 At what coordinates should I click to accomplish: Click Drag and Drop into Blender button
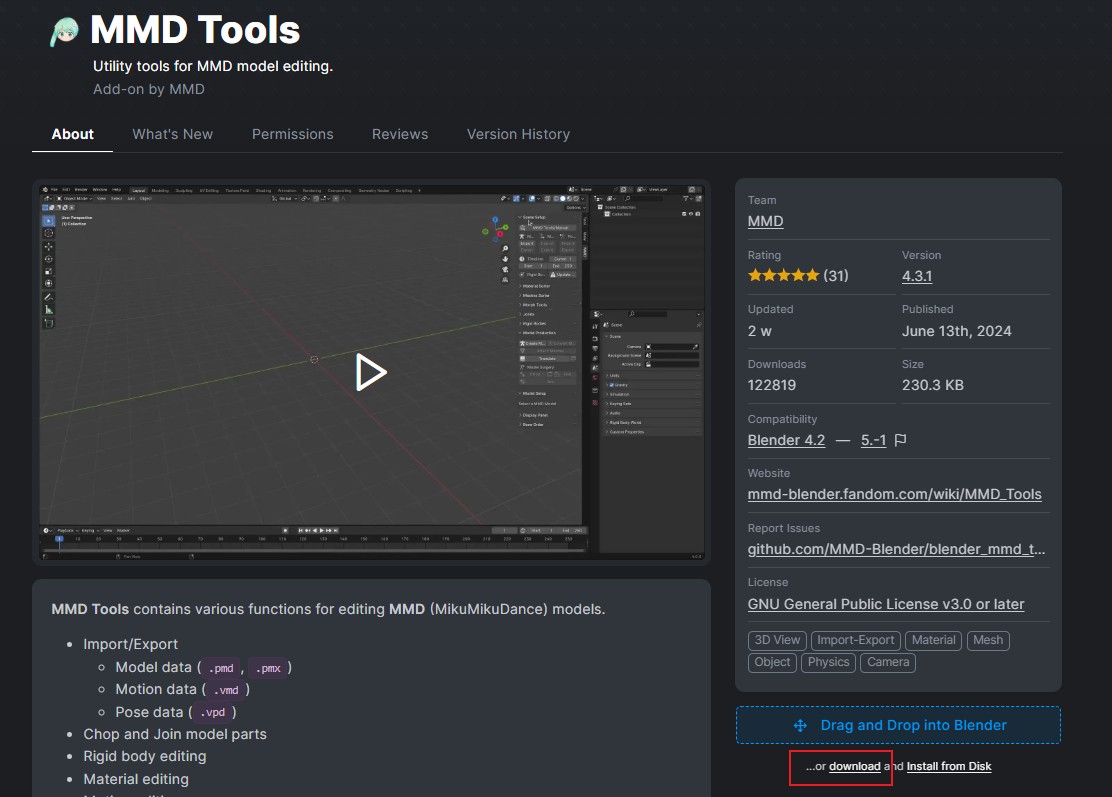click(x=898, y=725)
